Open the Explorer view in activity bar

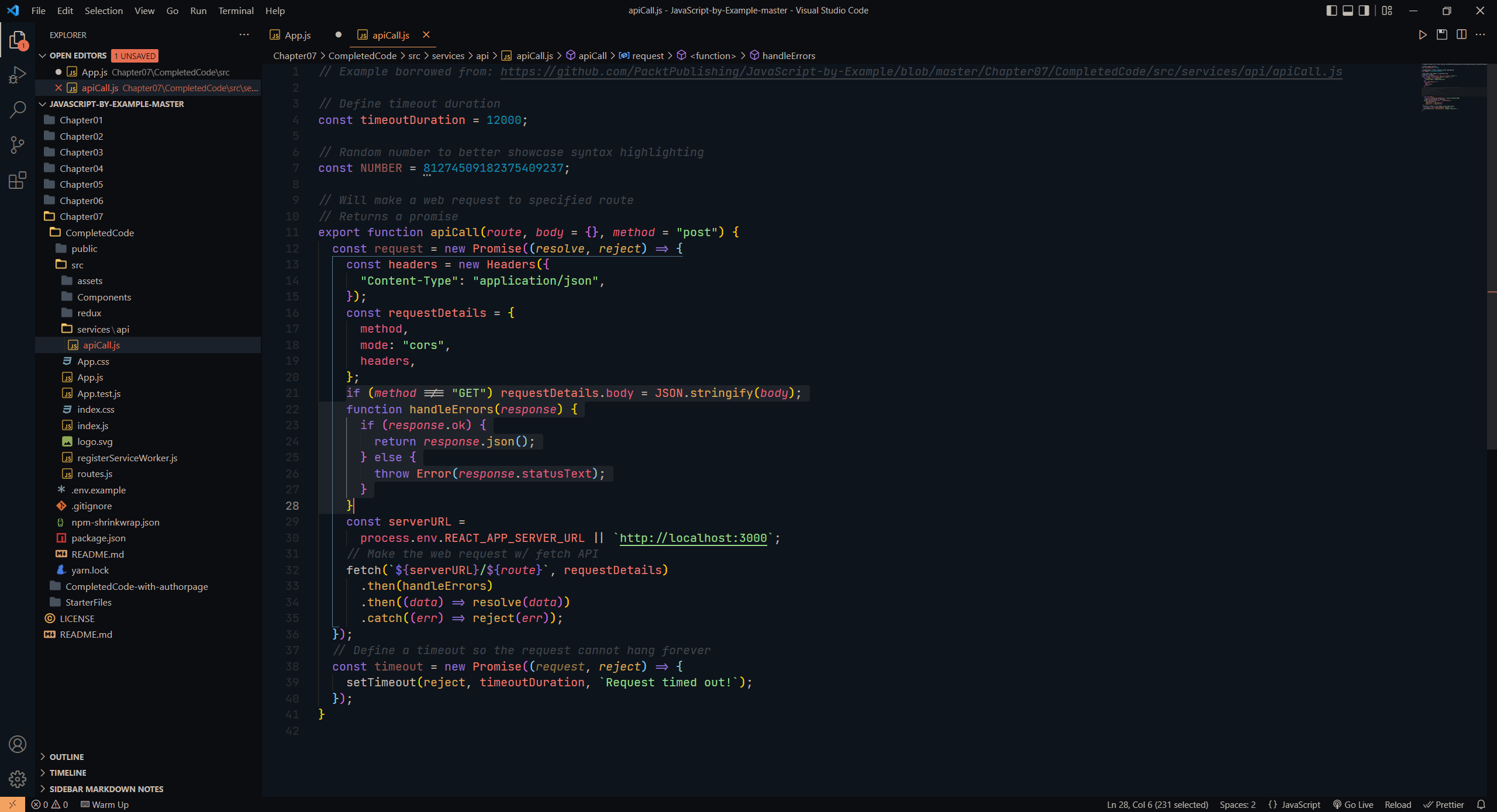coord(18,40)
